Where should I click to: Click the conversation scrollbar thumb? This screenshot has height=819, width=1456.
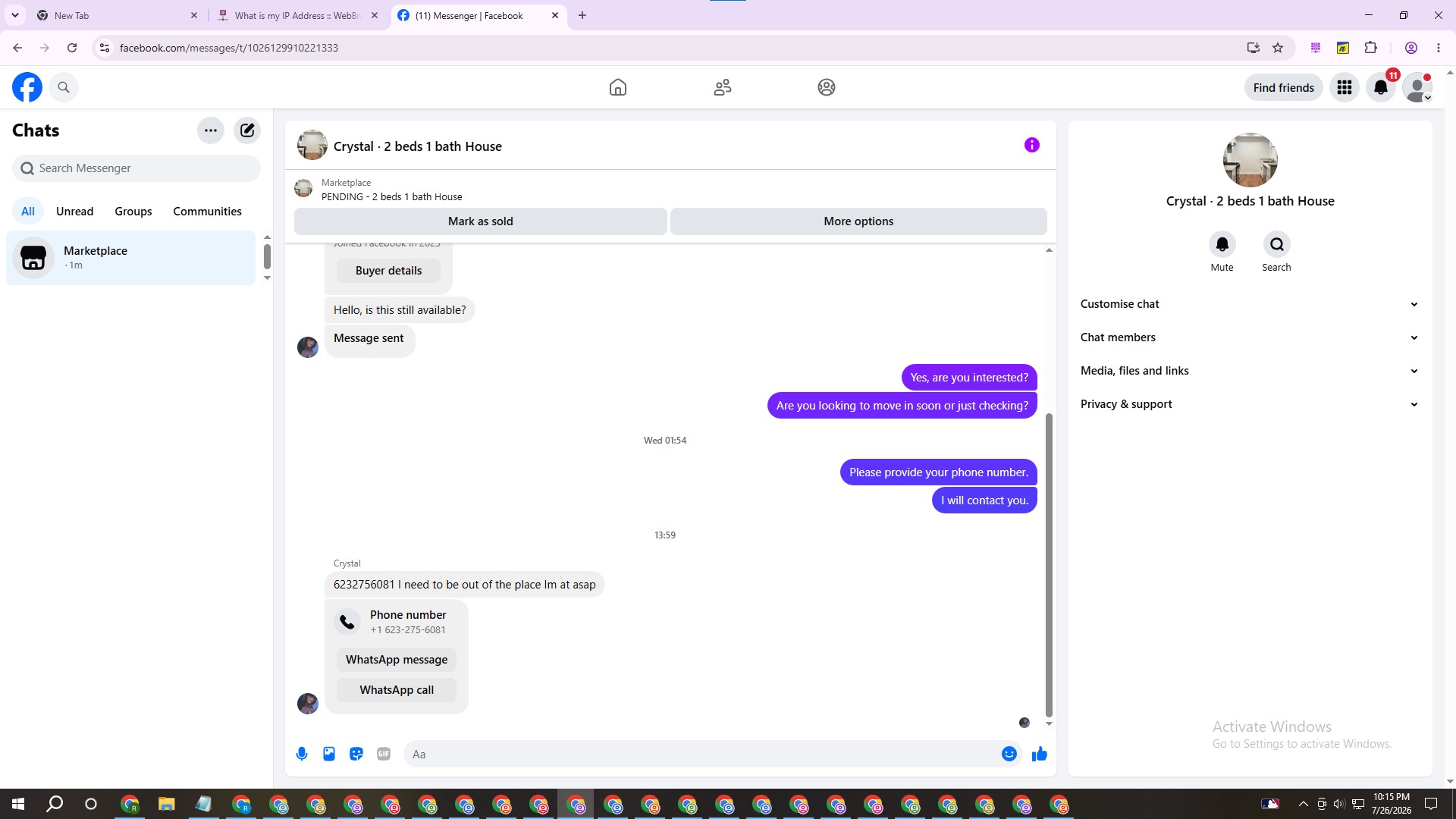click(x=1049, y=565)
